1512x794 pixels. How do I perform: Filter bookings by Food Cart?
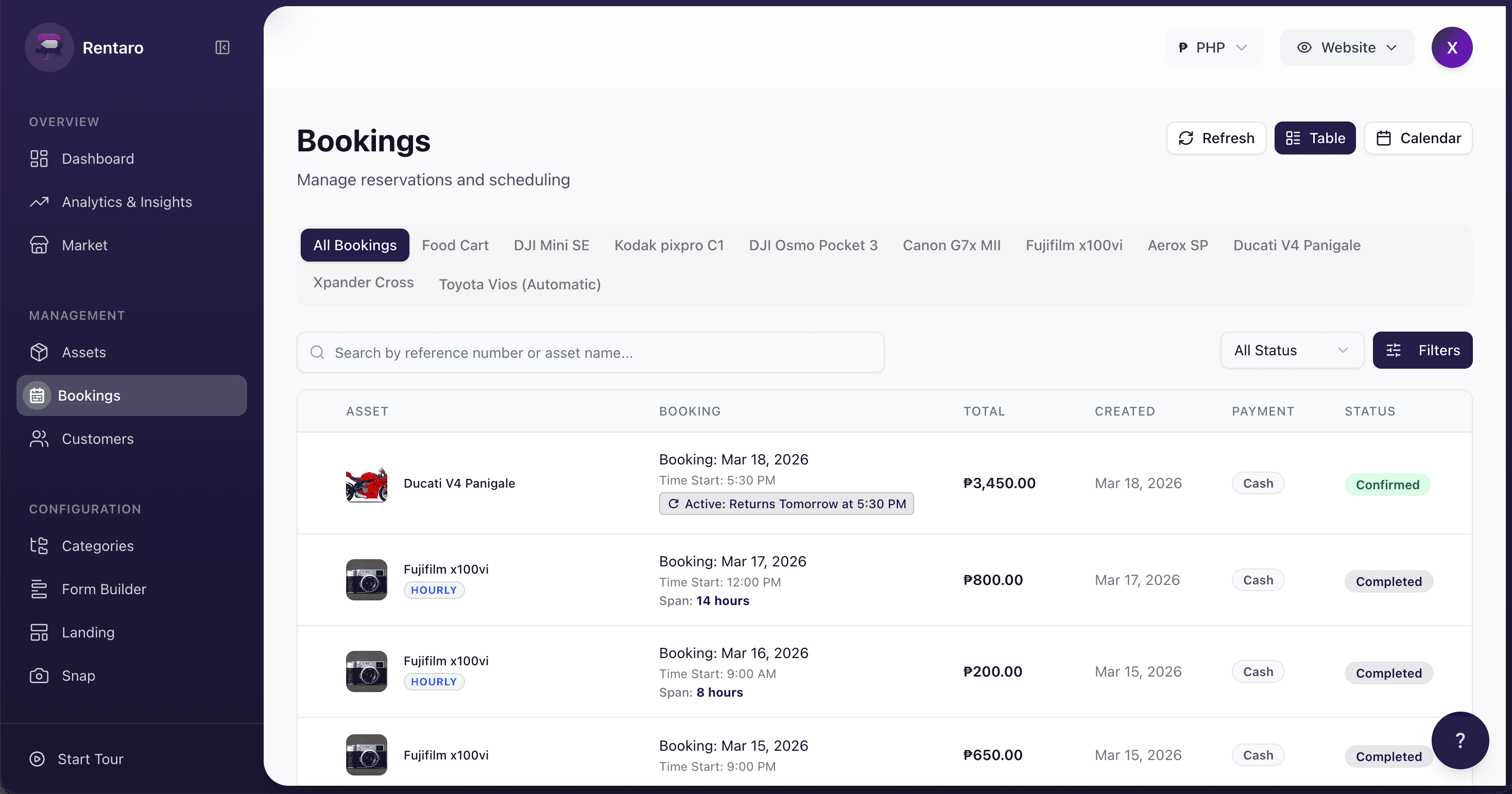pos(455,245)
